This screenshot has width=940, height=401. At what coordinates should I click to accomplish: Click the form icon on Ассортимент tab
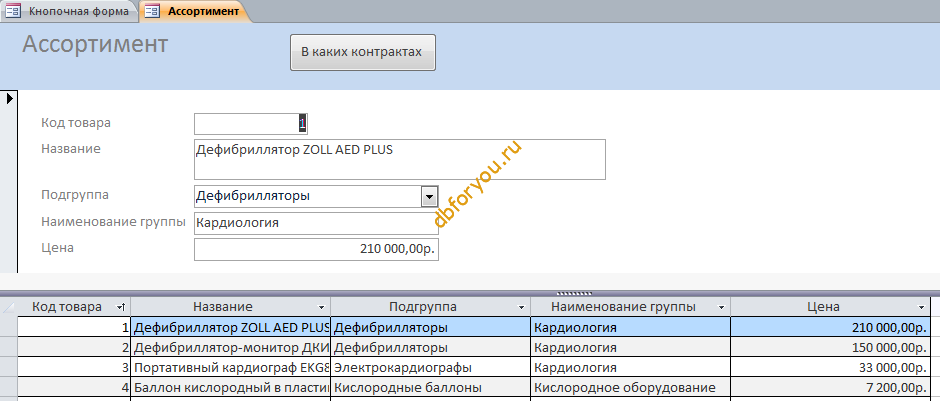(152, 11)
